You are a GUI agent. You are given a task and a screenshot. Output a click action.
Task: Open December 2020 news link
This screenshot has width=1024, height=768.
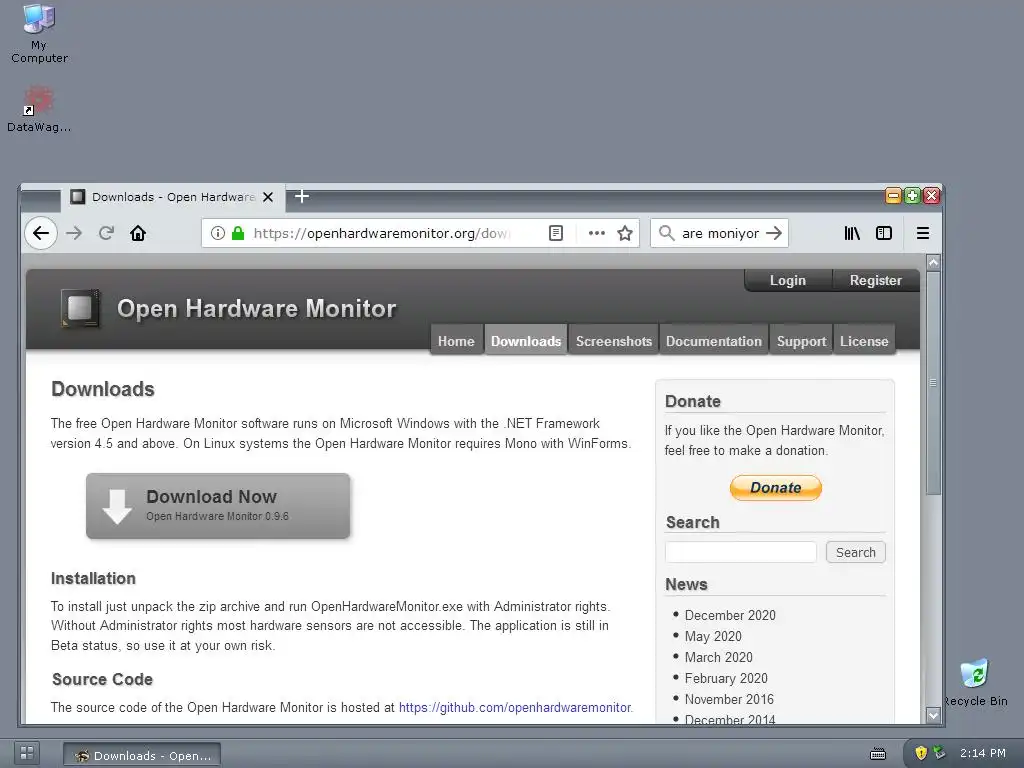[730, 615]
